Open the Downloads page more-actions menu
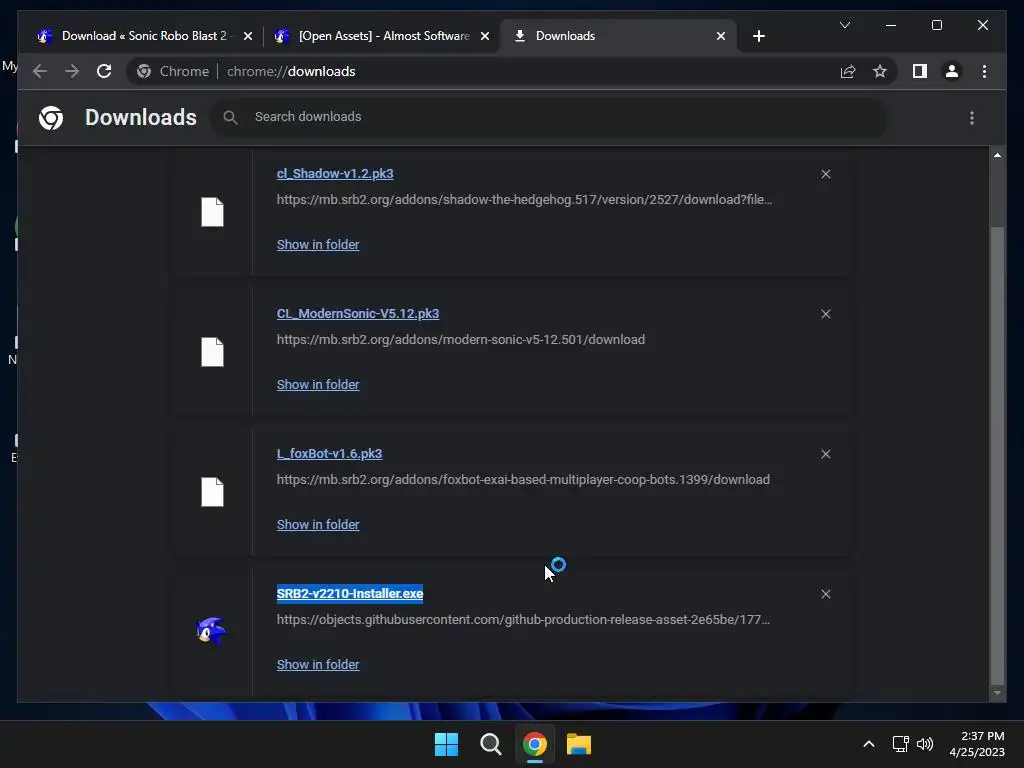 972,118
